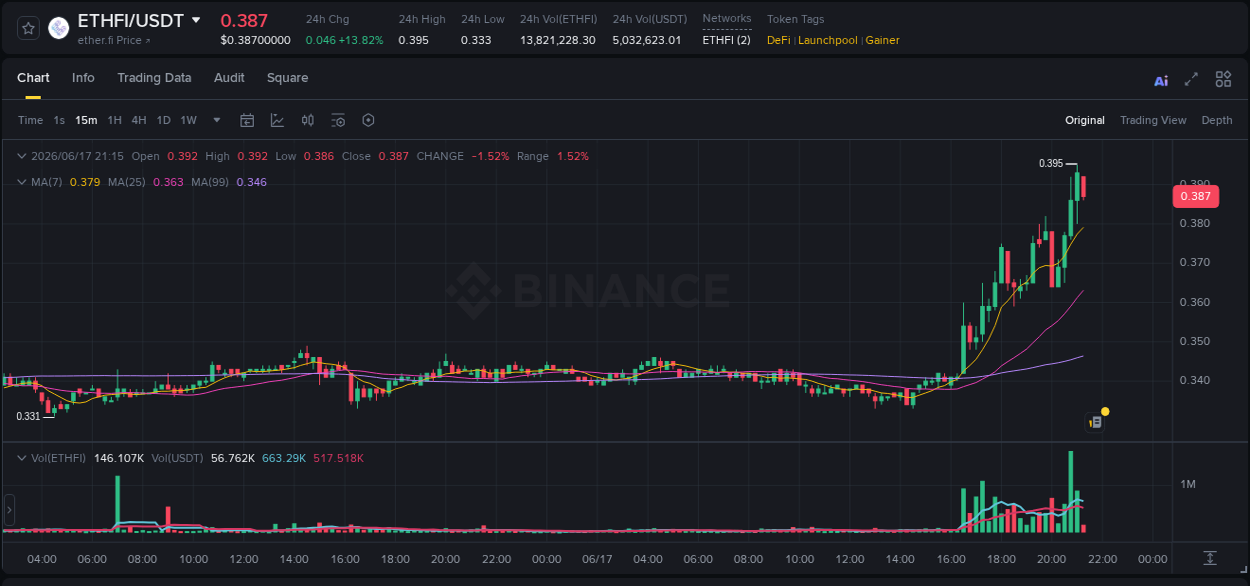Select the 1H interval
This screenshot has height=586, width=1250.
(114, 120)
